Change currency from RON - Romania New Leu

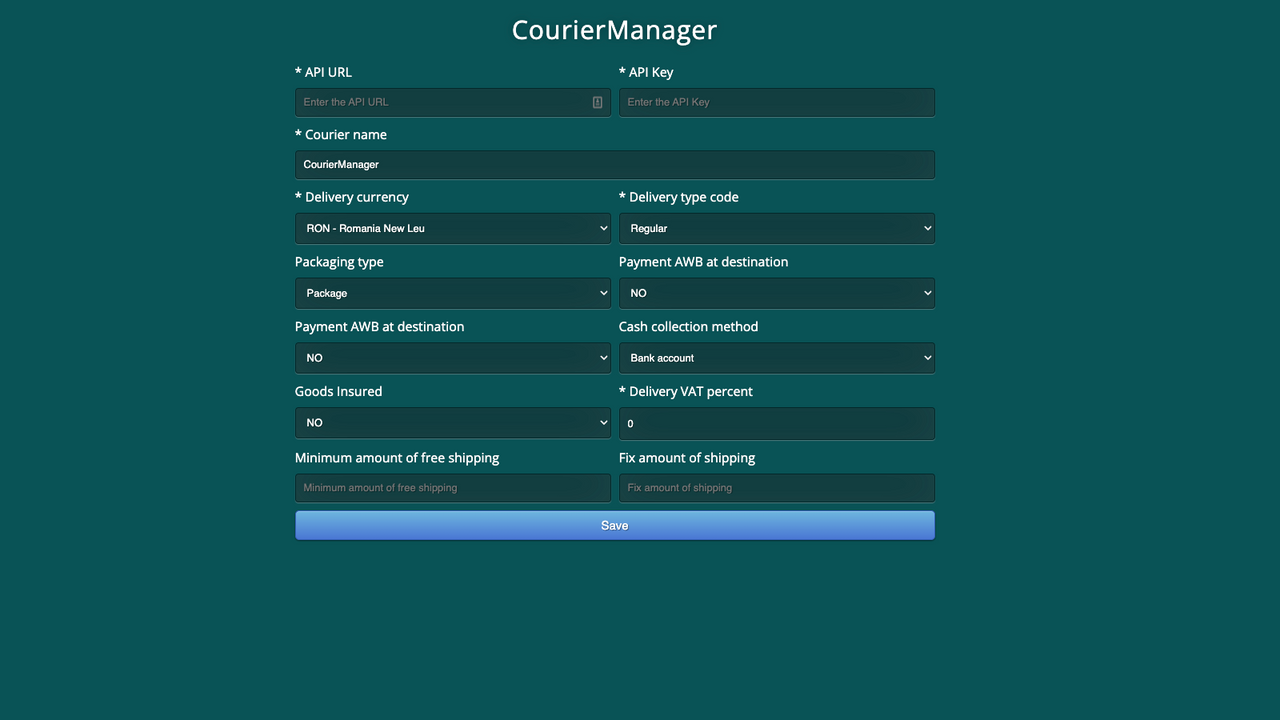pyautogui.click(x=452, y=228)
